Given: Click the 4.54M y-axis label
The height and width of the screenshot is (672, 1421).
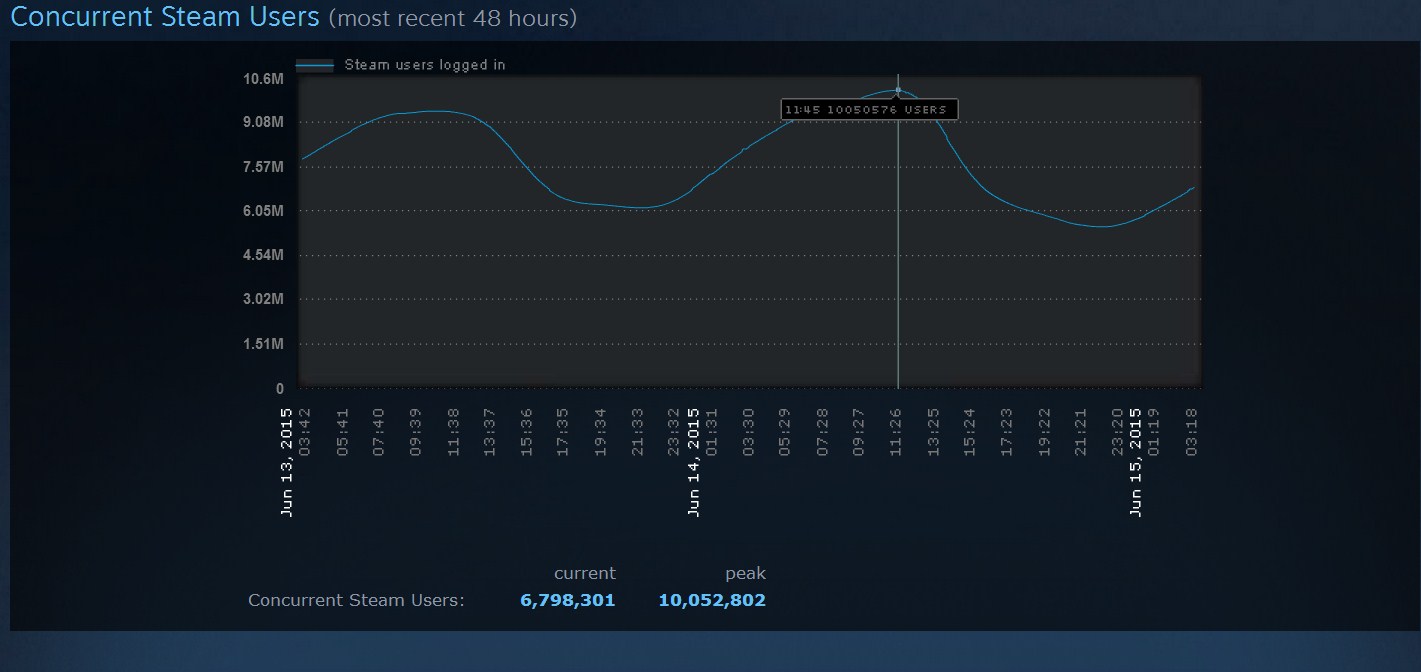Looking at the screenshot, I should coord(264,255).
